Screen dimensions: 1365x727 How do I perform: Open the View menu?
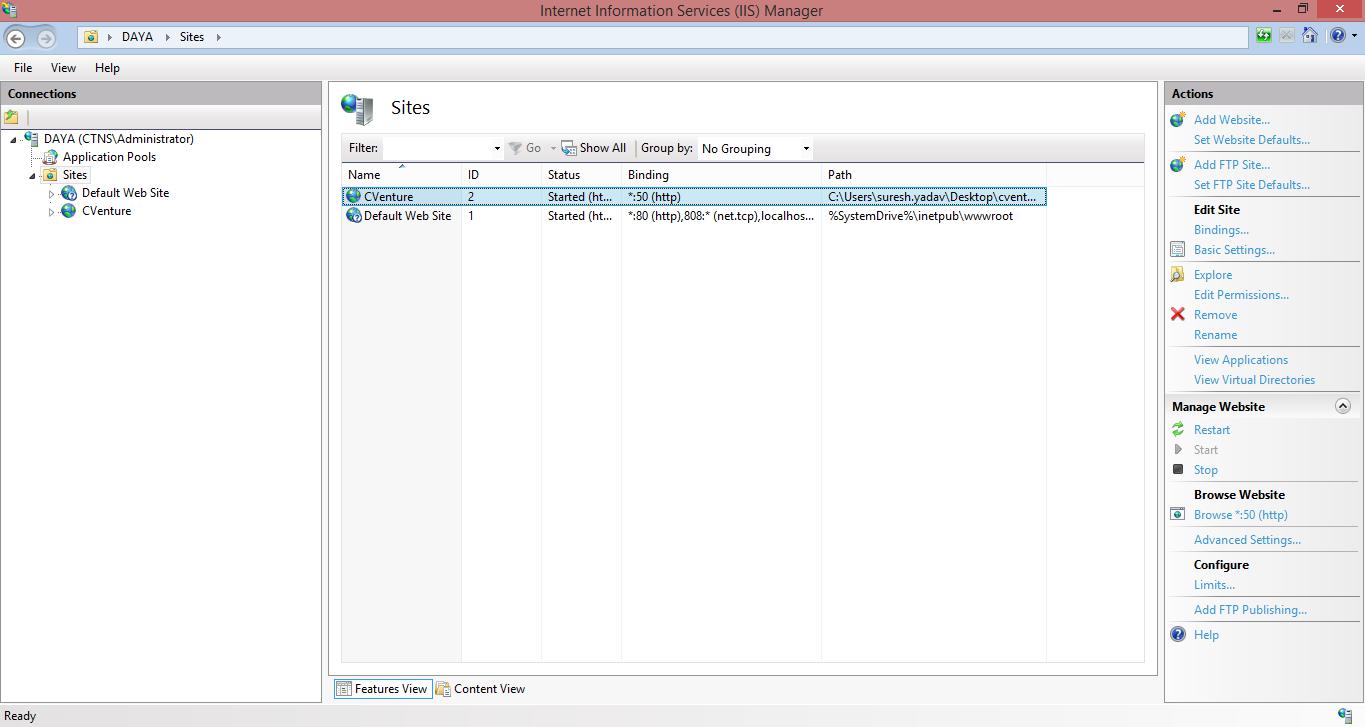(x=63, y=68)
